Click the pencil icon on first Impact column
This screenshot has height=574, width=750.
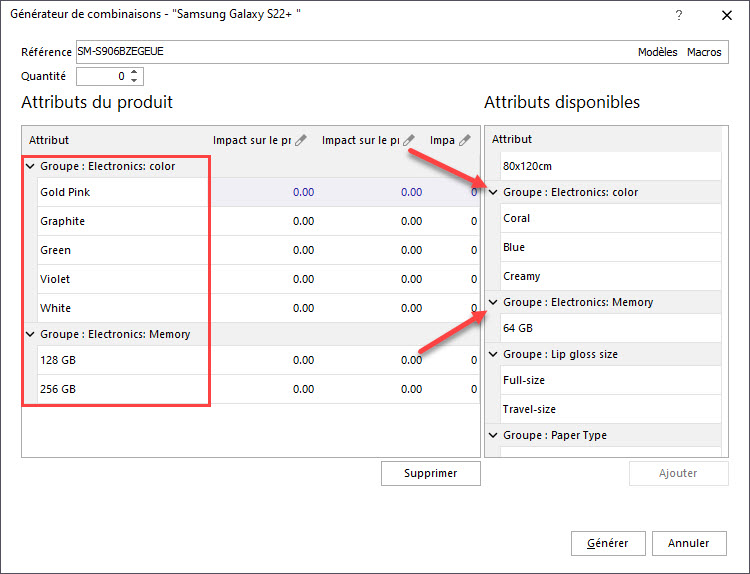(x=300, y=140)
